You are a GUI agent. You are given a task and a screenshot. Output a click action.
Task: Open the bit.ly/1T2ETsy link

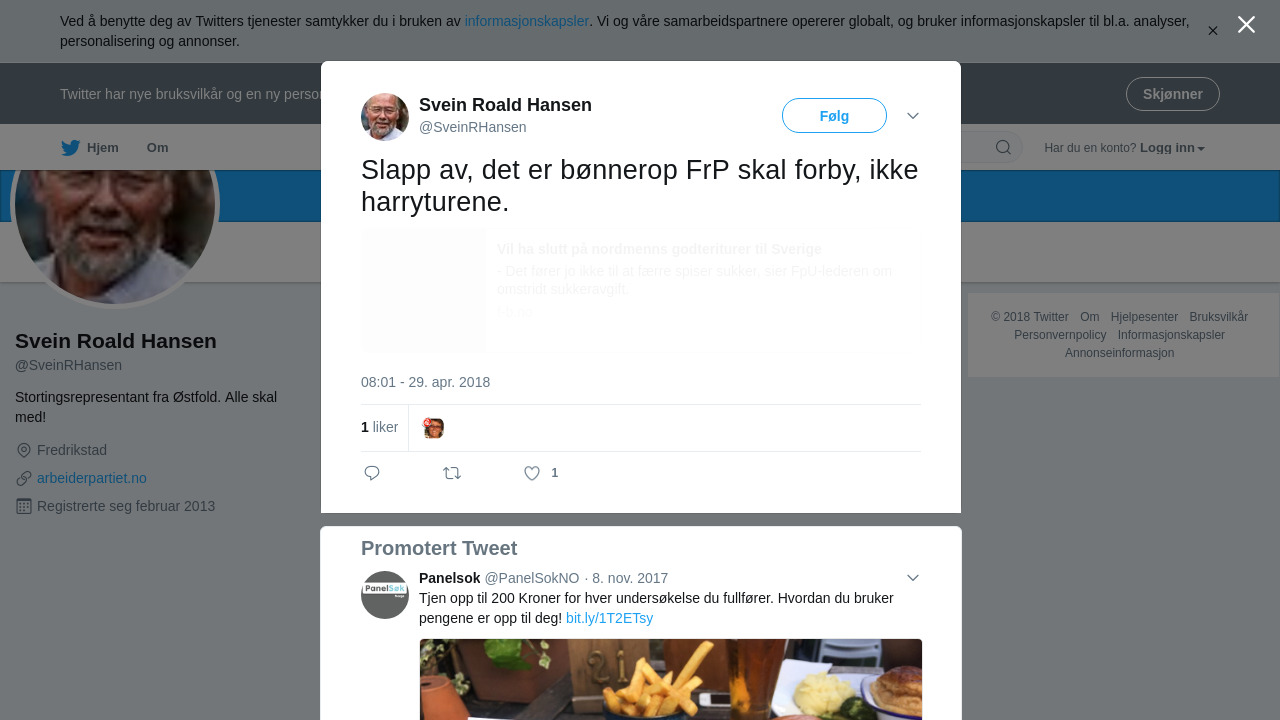coord(609,618)
